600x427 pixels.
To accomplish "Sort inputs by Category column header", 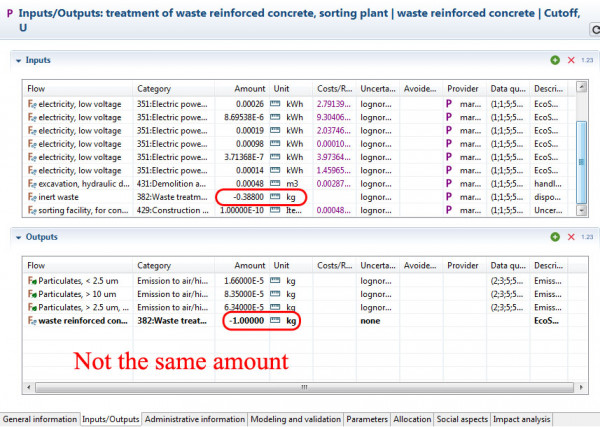I will click(x=173, y=89).
